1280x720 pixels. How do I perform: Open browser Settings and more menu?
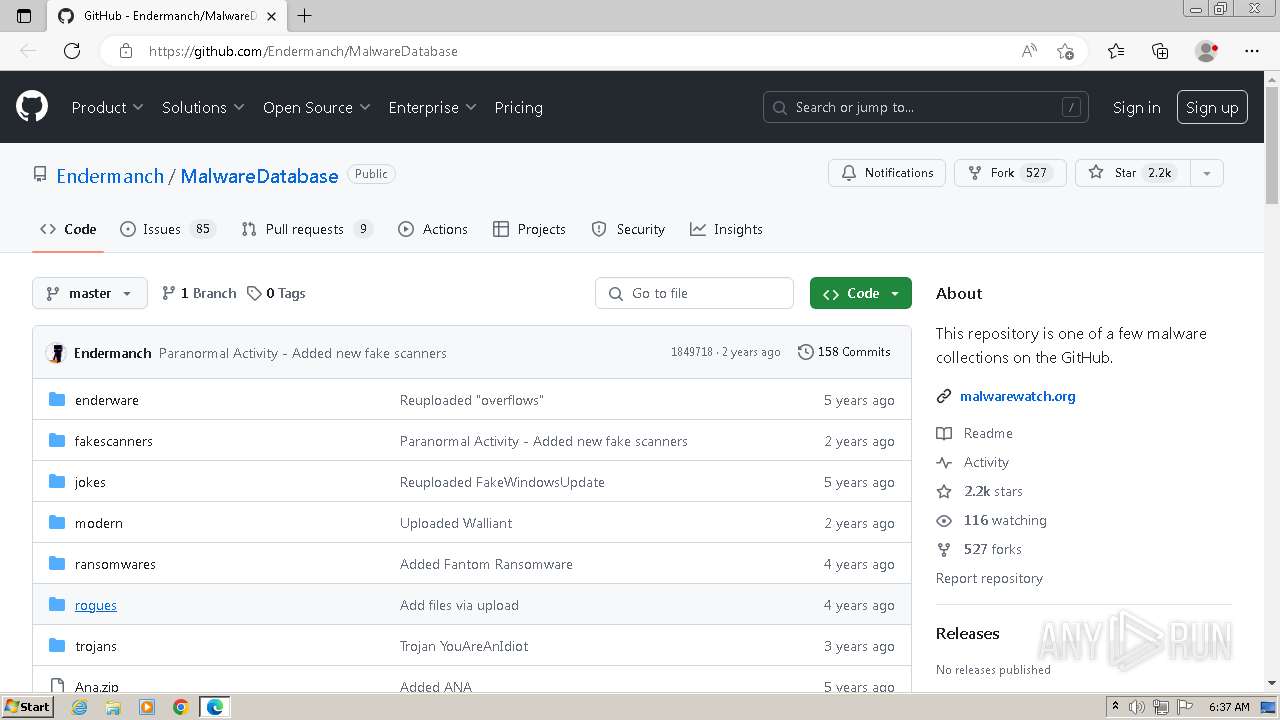coord(1252,51)
